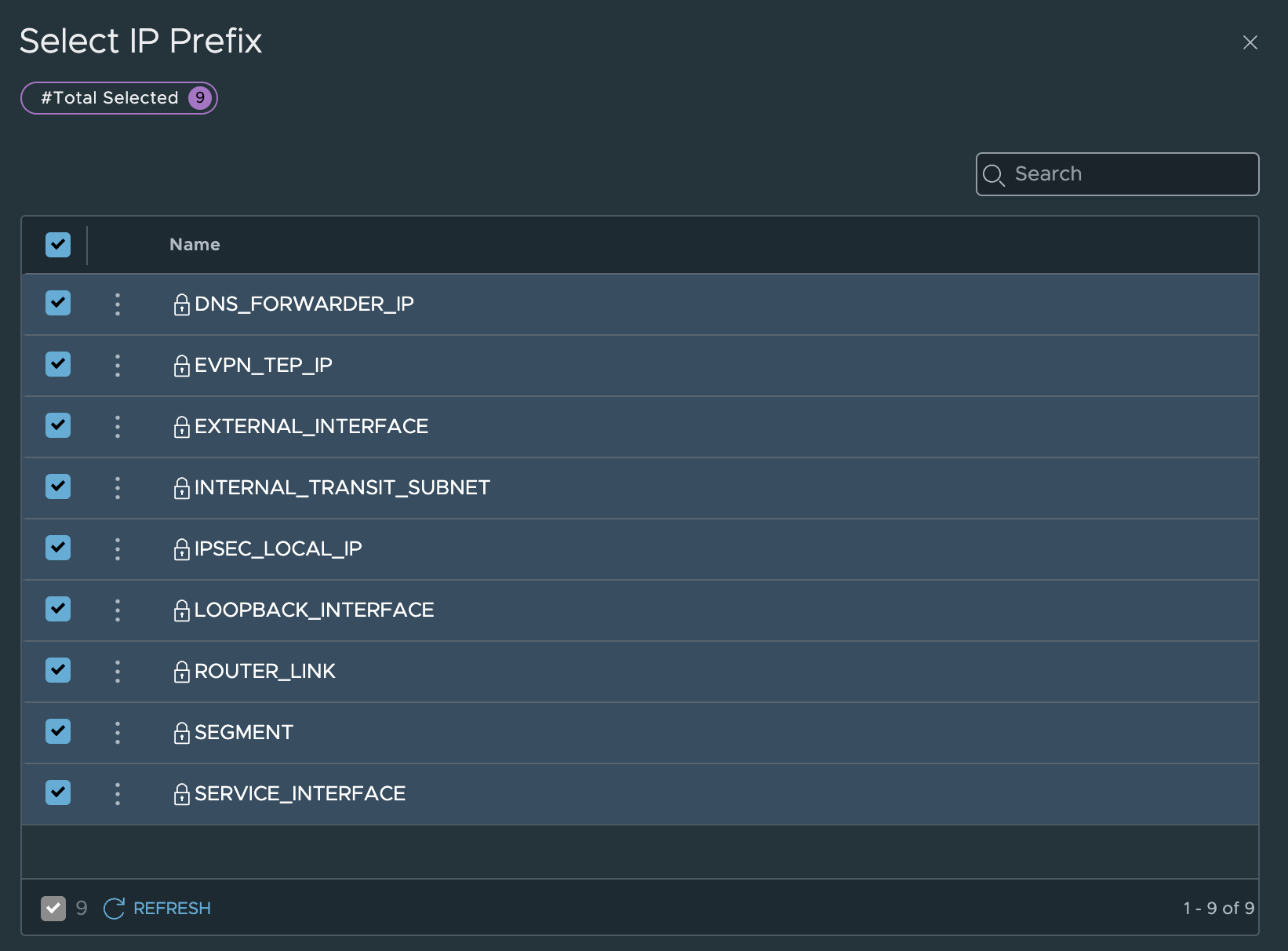
Task: Deselect the SERVICE_INTERFACE checkbox
Action: pos(58,792)
